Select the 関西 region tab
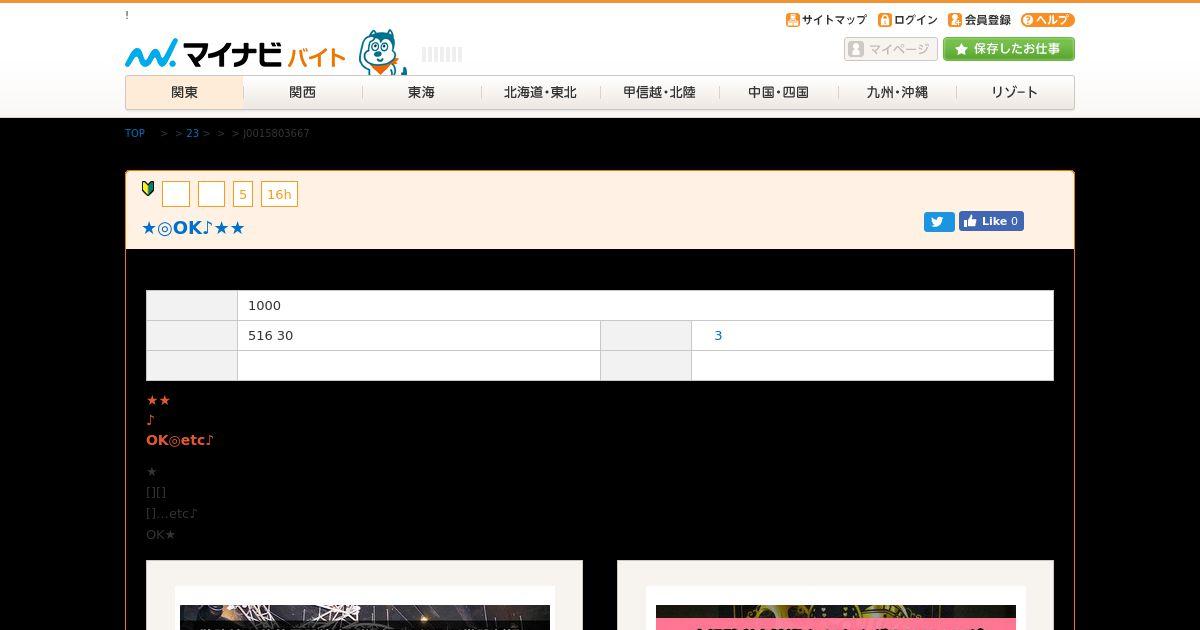The image size is (1200, 630). pos(303,92)
